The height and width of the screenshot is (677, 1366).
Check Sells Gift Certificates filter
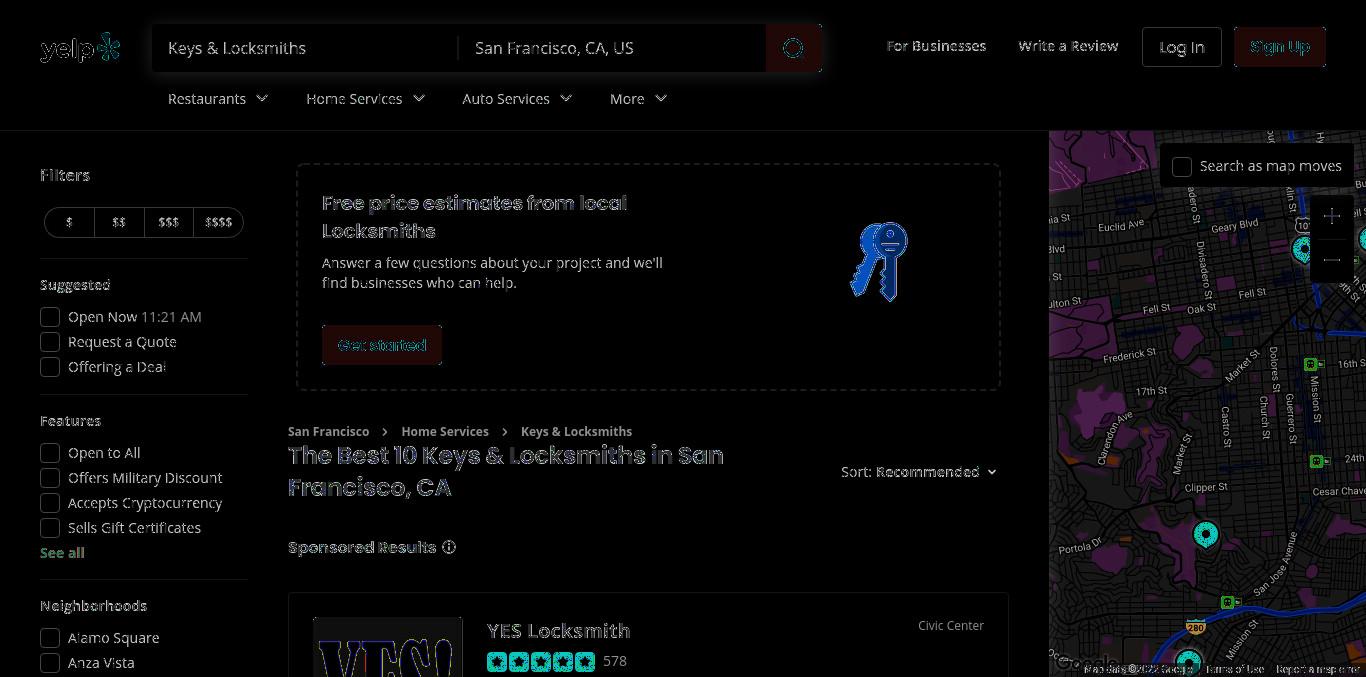coord(50,528)
